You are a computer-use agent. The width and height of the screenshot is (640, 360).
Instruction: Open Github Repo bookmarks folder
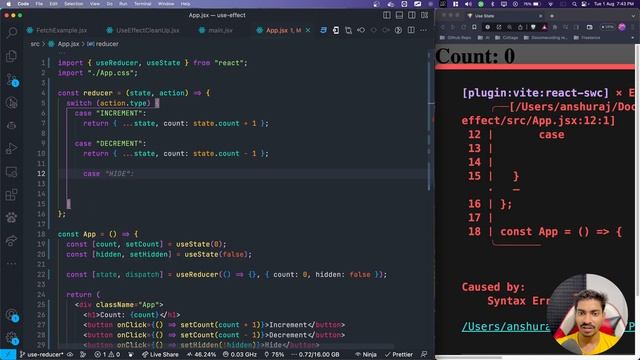tap(455, 38)
